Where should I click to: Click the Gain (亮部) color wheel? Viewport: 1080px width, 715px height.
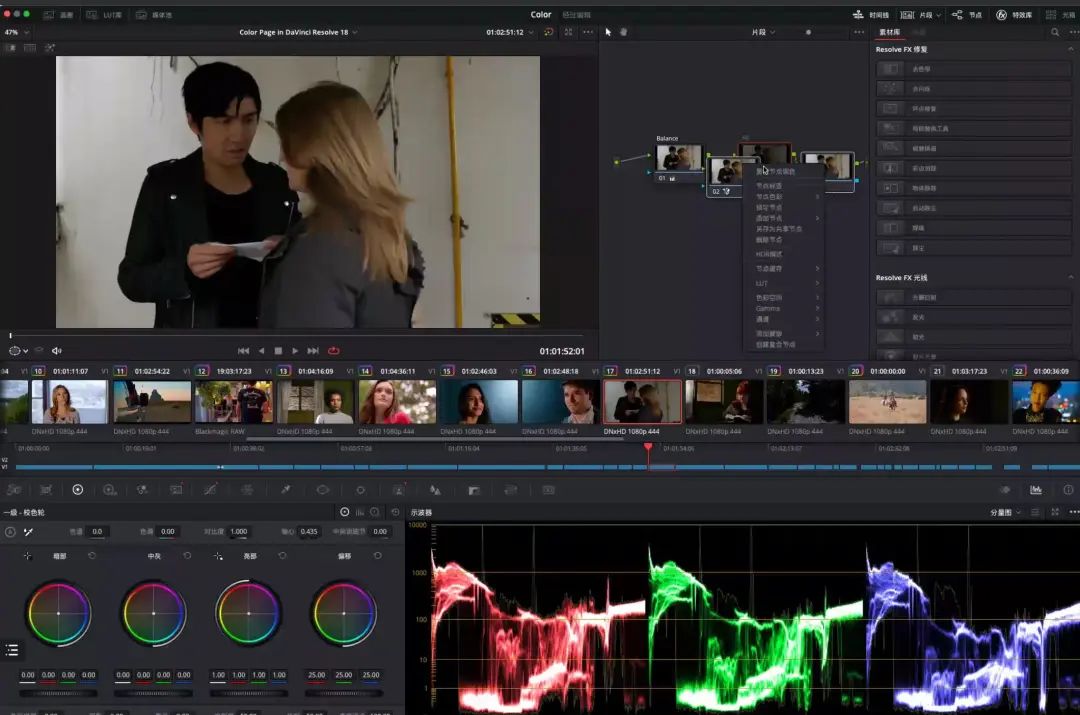(248, 612)
